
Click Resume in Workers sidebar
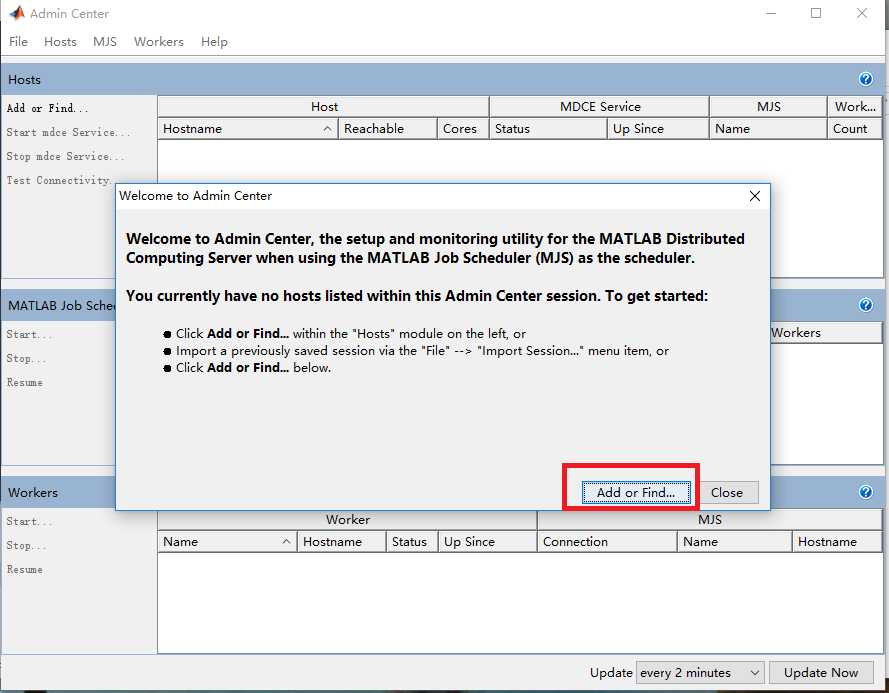(x=24, y=569)
